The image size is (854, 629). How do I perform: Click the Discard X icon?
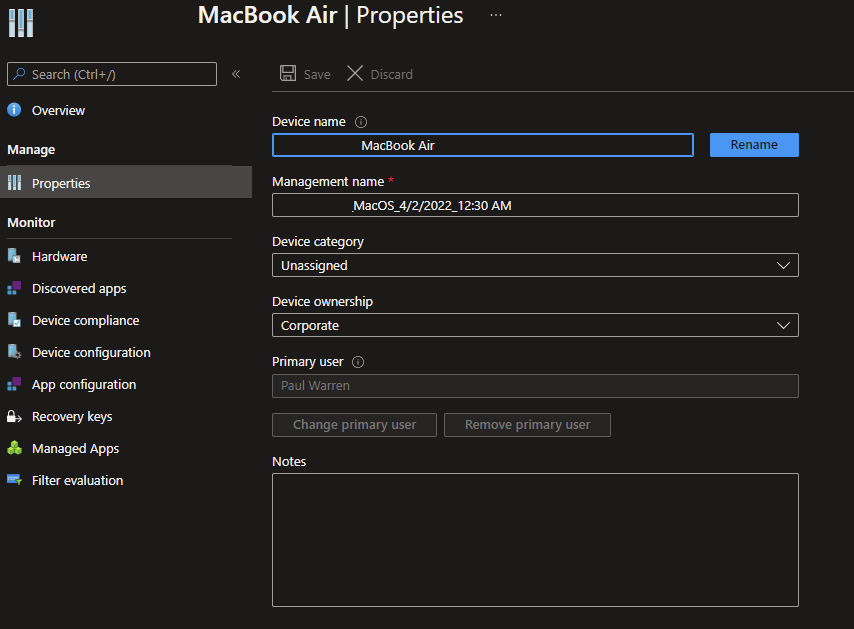(355, 74)
